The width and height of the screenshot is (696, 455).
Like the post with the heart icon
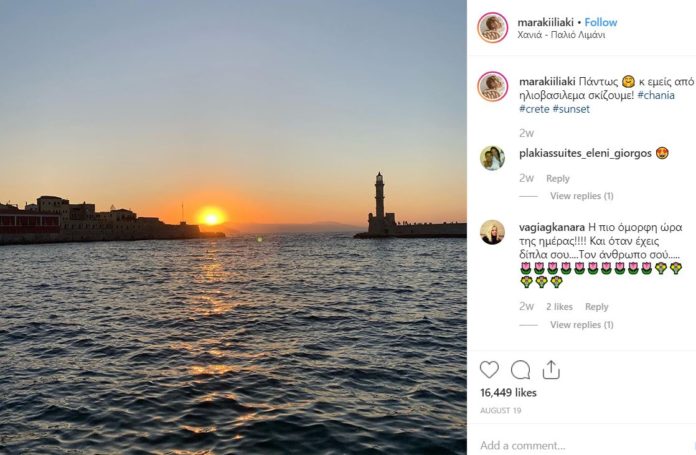pos(489,370)
